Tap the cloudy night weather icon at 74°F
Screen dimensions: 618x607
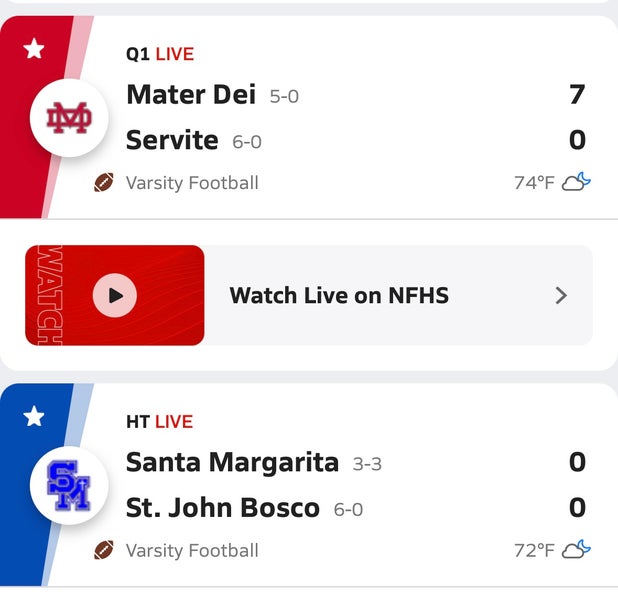(x=576, y=182)
